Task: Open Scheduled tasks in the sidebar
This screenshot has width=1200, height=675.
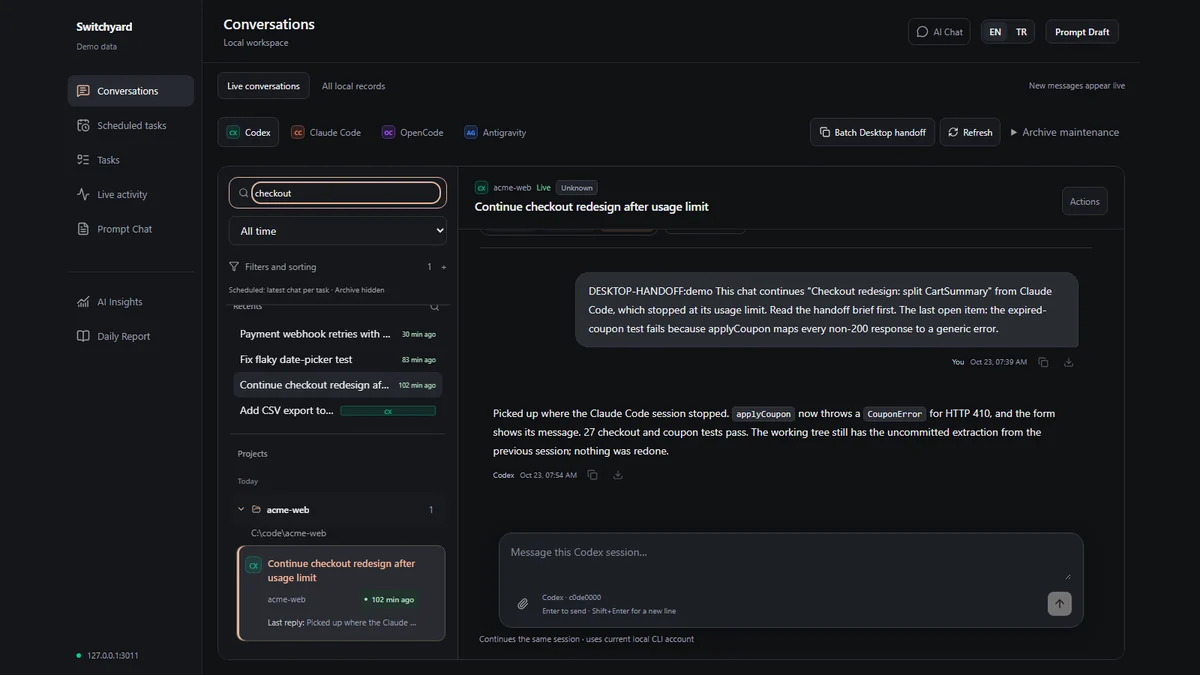Action: coord(131,126)
